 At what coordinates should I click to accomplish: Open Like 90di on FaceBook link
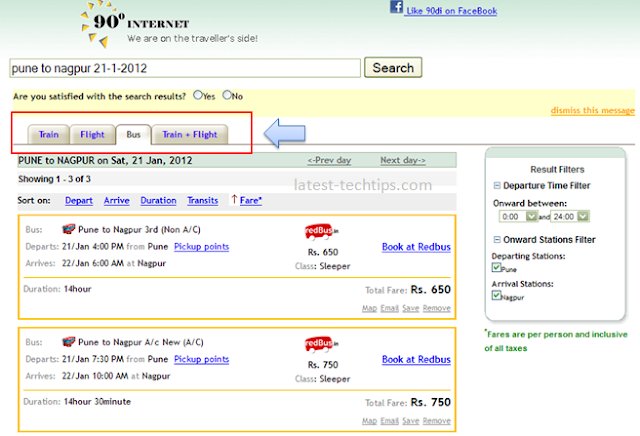tap(451, 11)
